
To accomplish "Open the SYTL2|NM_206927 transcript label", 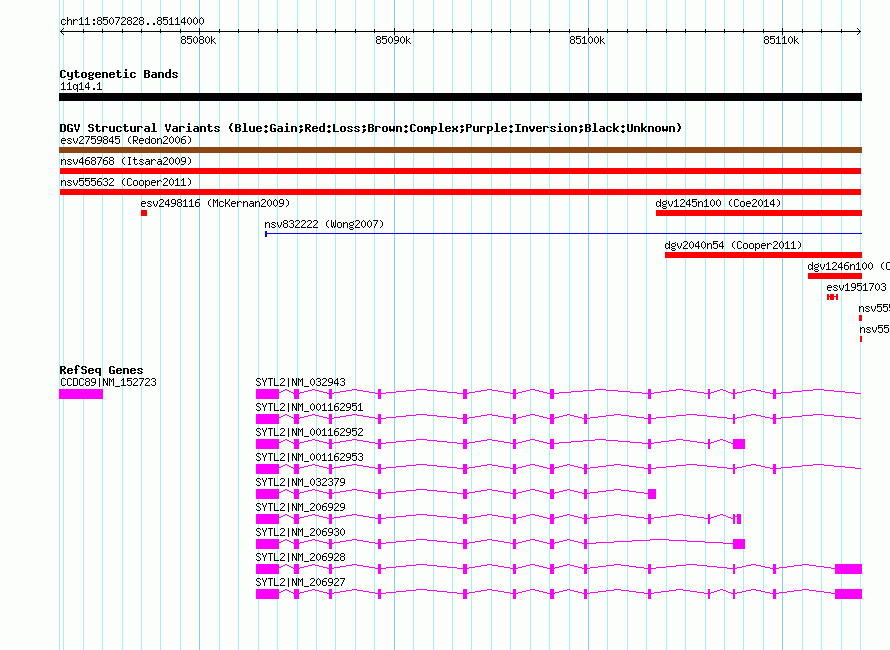I will point(300,582).
